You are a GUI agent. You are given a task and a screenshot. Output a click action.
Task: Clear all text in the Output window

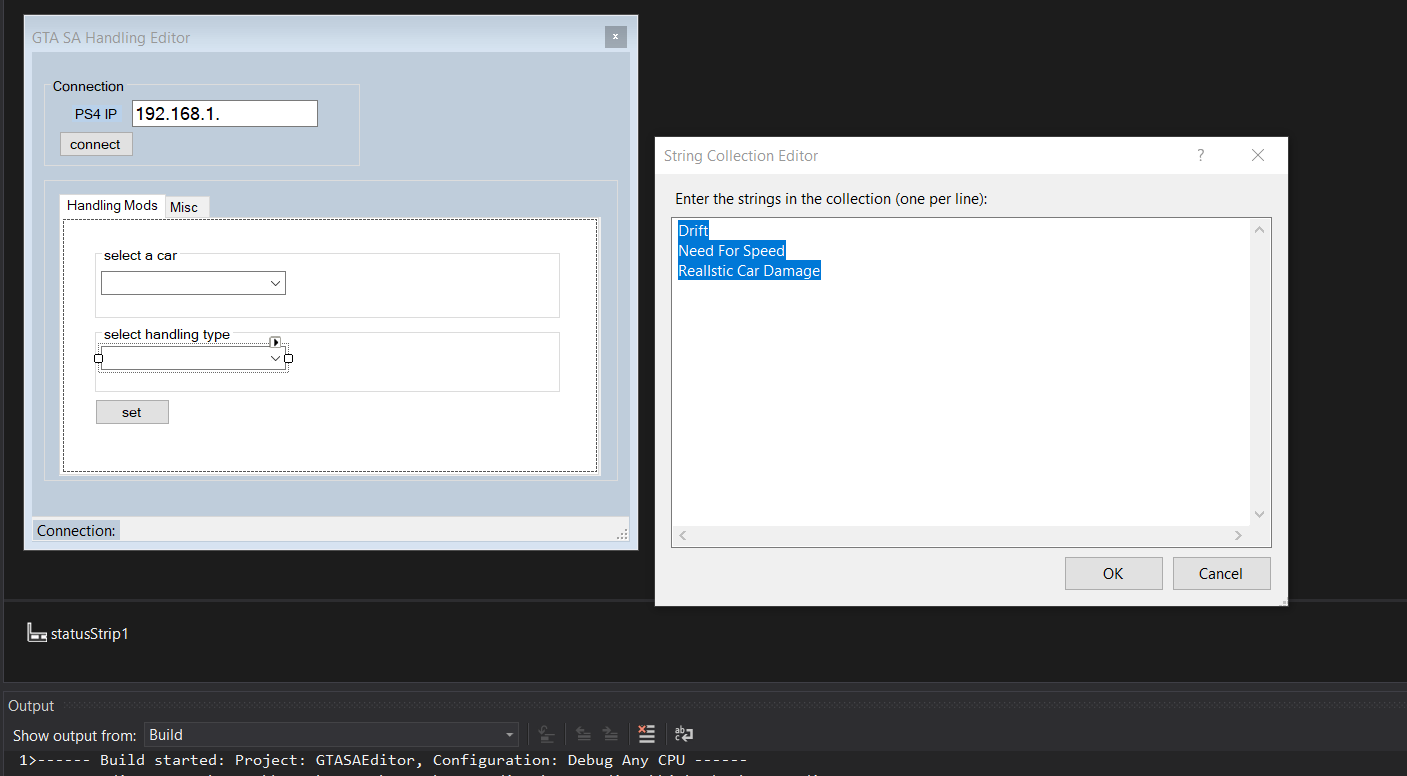pyautogui.click(x=646, y=734)
